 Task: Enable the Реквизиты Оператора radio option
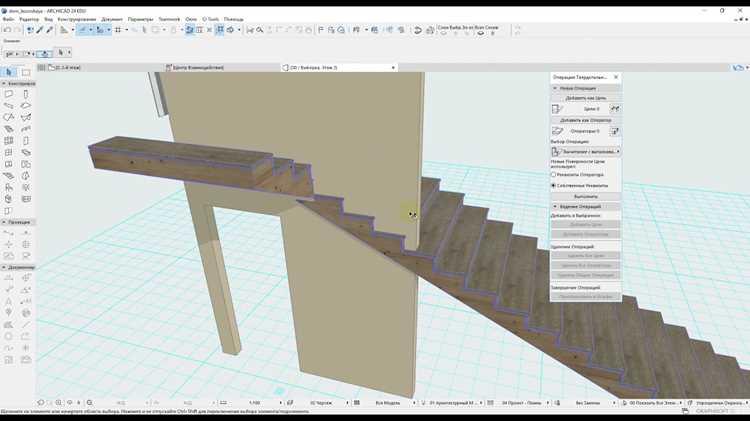tap(554, 175)
